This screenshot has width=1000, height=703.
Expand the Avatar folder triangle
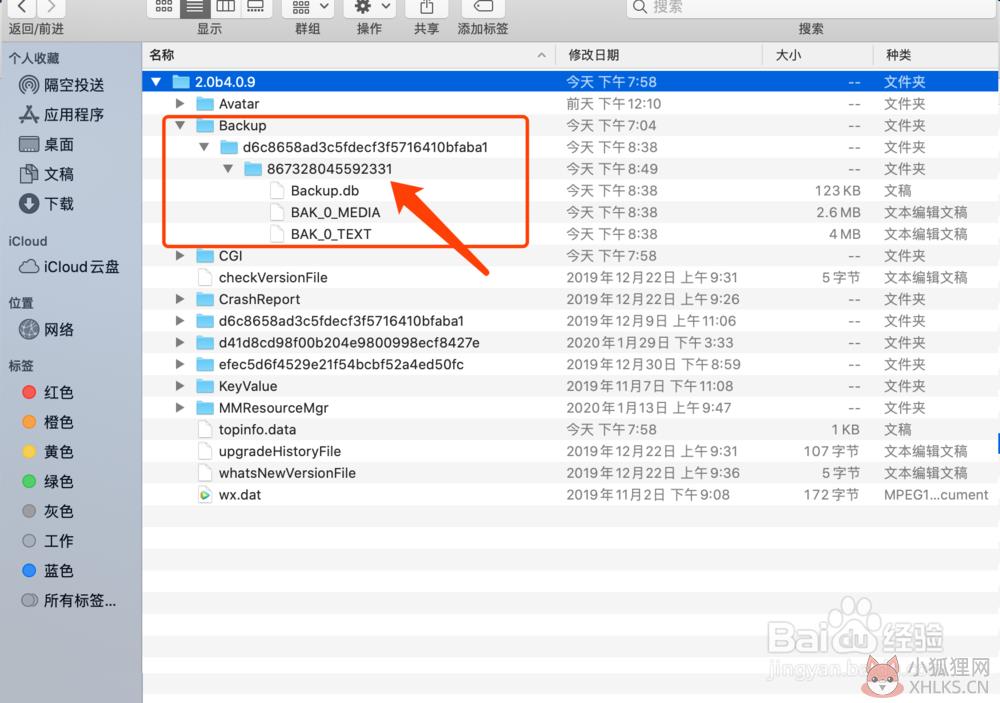click(180, 103)
